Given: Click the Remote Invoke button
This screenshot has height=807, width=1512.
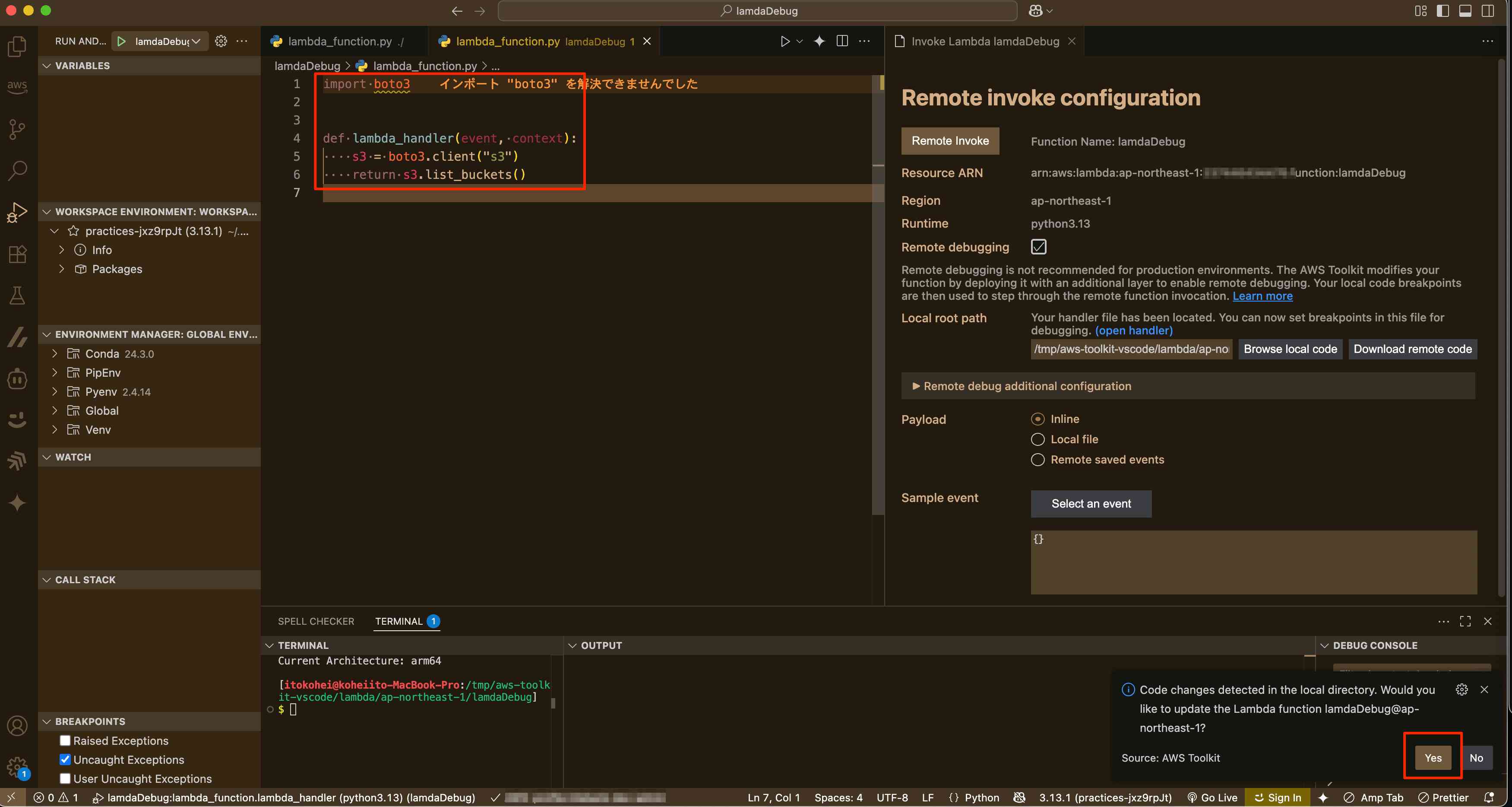Looking at the screenshot, I should (x=950, y=141).
